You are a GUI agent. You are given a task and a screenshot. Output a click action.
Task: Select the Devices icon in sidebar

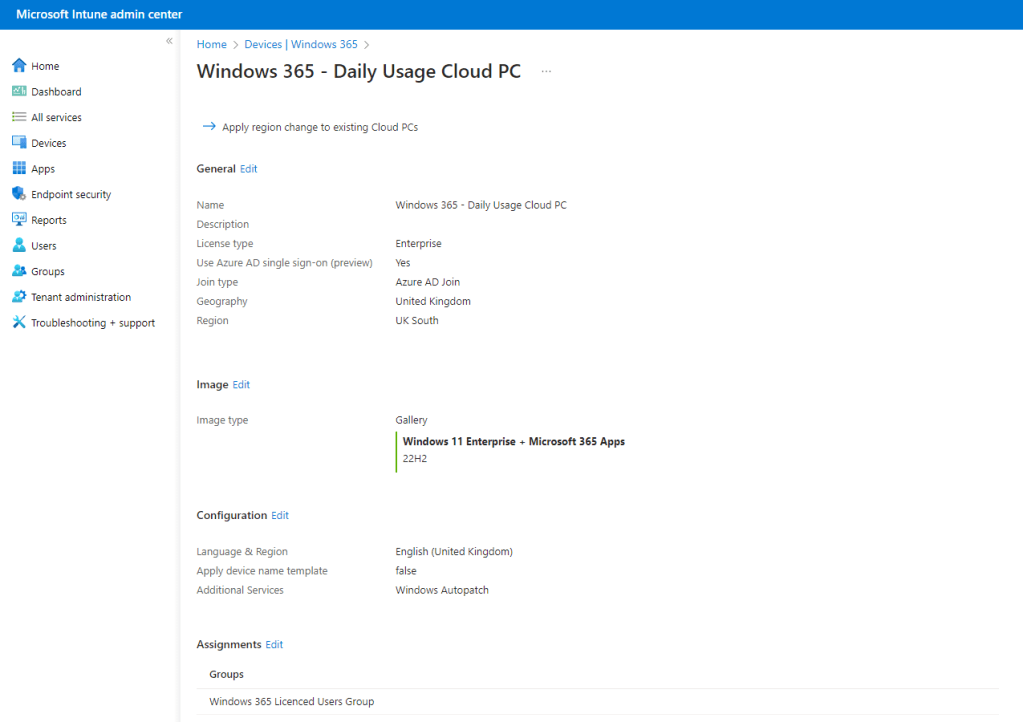[19, 143]
